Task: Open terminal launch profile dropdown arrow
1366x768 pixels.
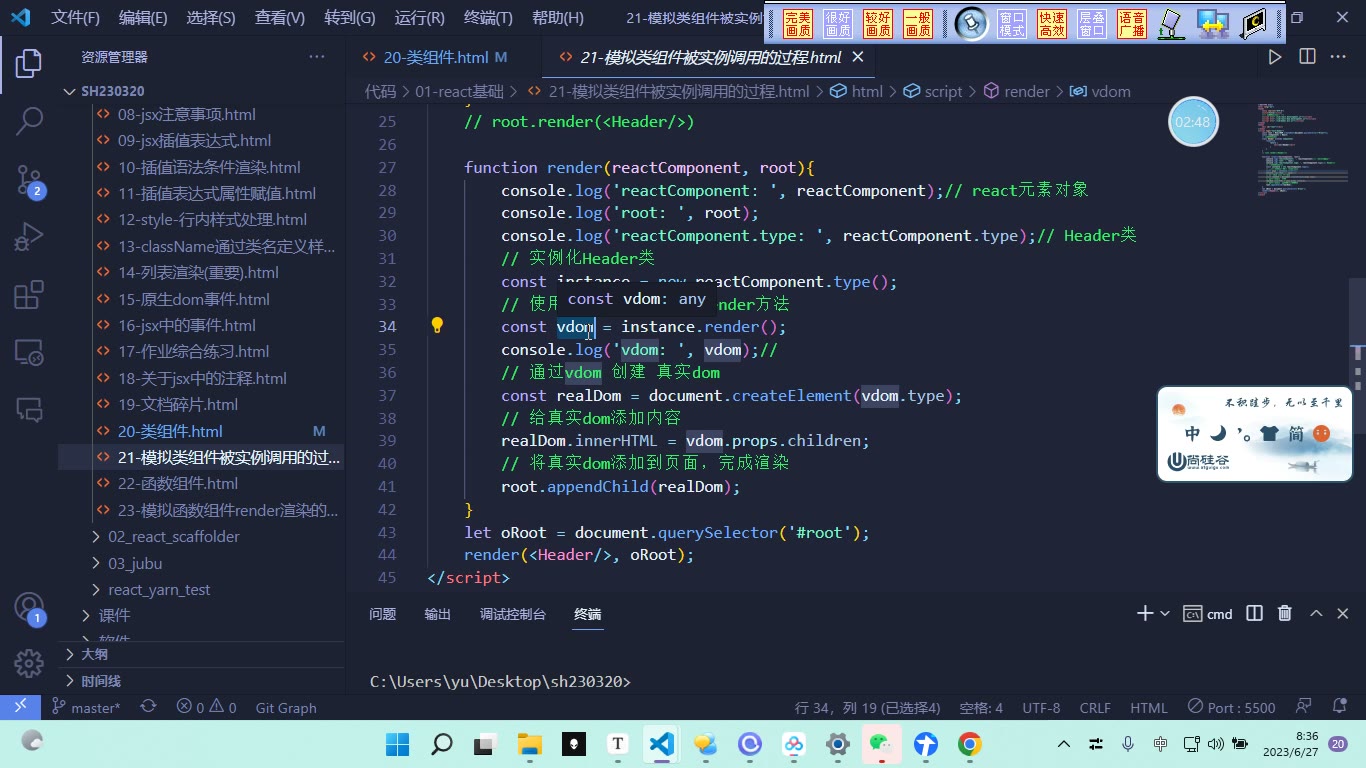Action: pyautogui.click(x=1165, y=613)
